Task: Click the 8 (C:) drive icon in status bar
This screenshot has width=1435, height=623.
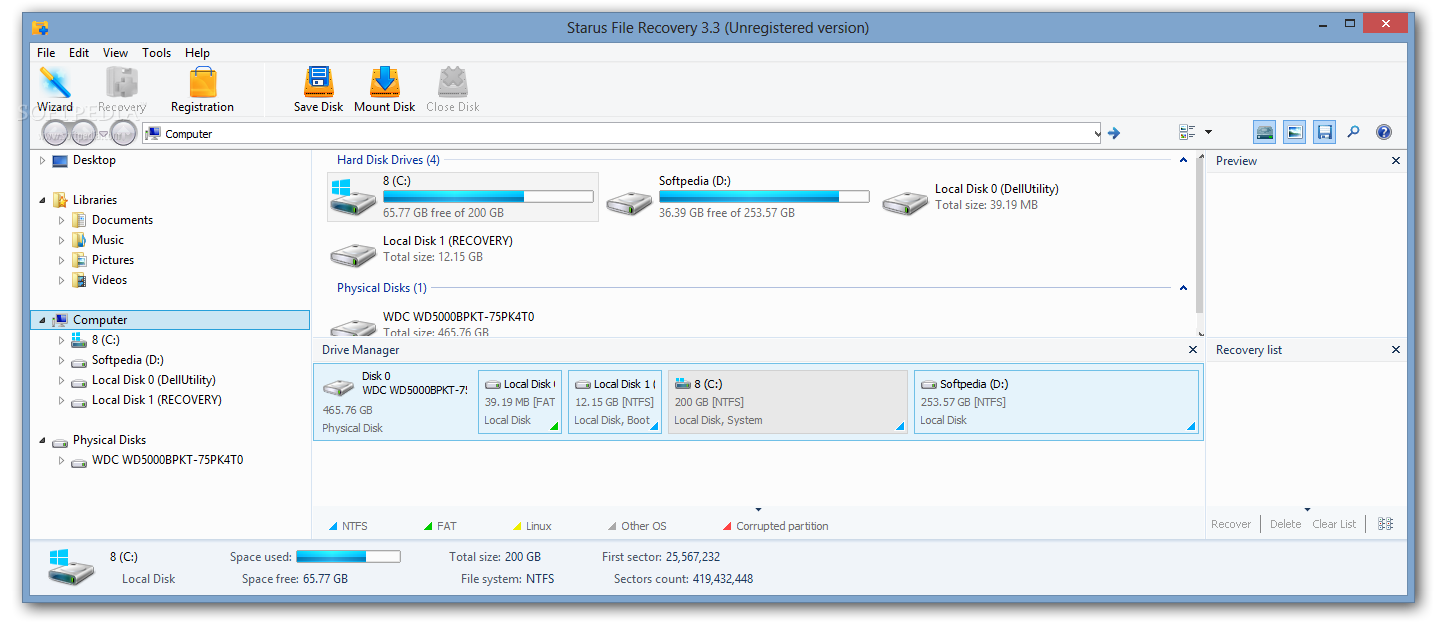Action: pyautogui.click(x=71, y=567)
